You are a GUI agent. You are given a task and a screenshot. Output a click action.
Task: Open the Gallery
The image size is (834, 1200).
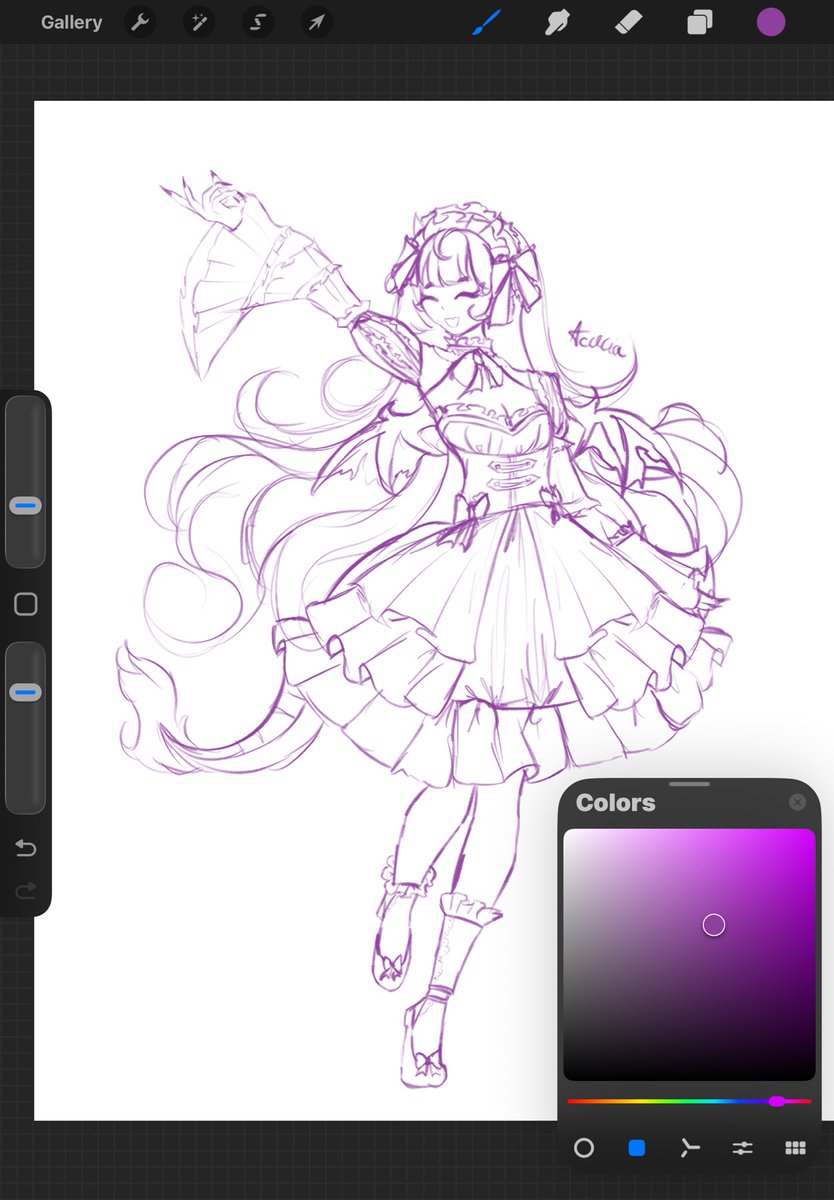click(71, 22)
